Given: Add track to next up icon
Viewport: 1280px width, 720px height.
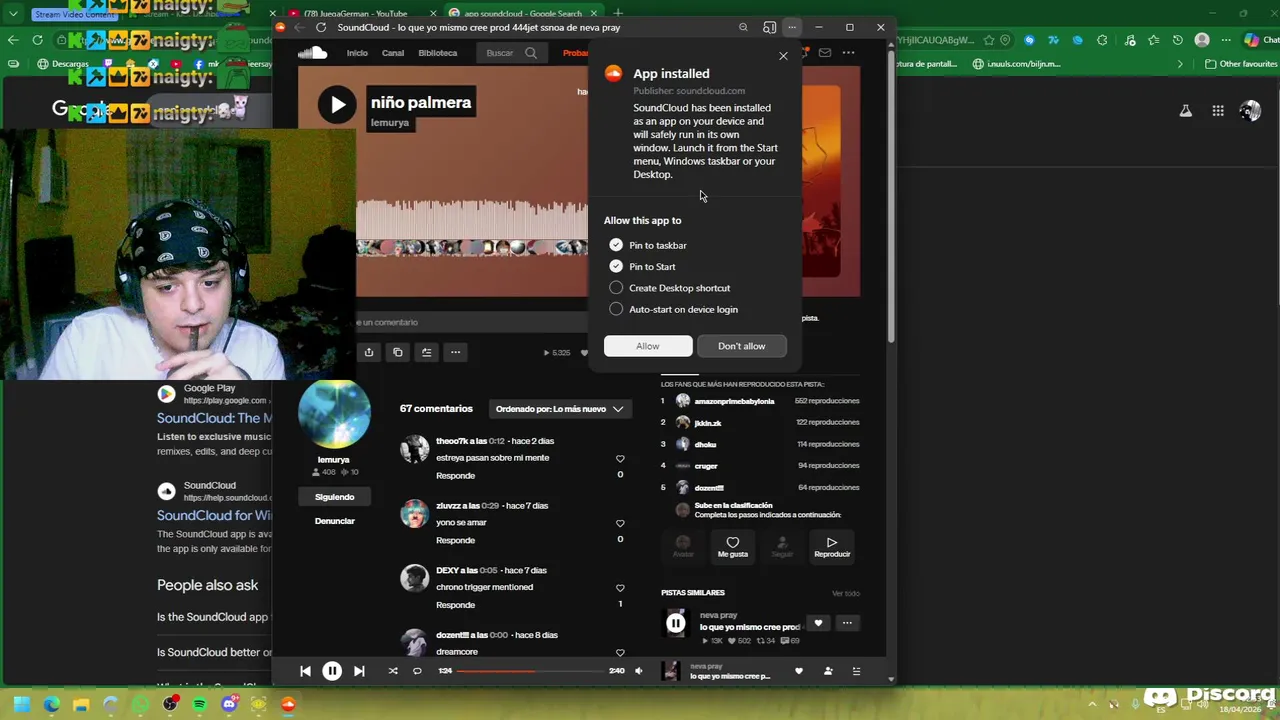Looking at the screenshot, I should (426, 352).
